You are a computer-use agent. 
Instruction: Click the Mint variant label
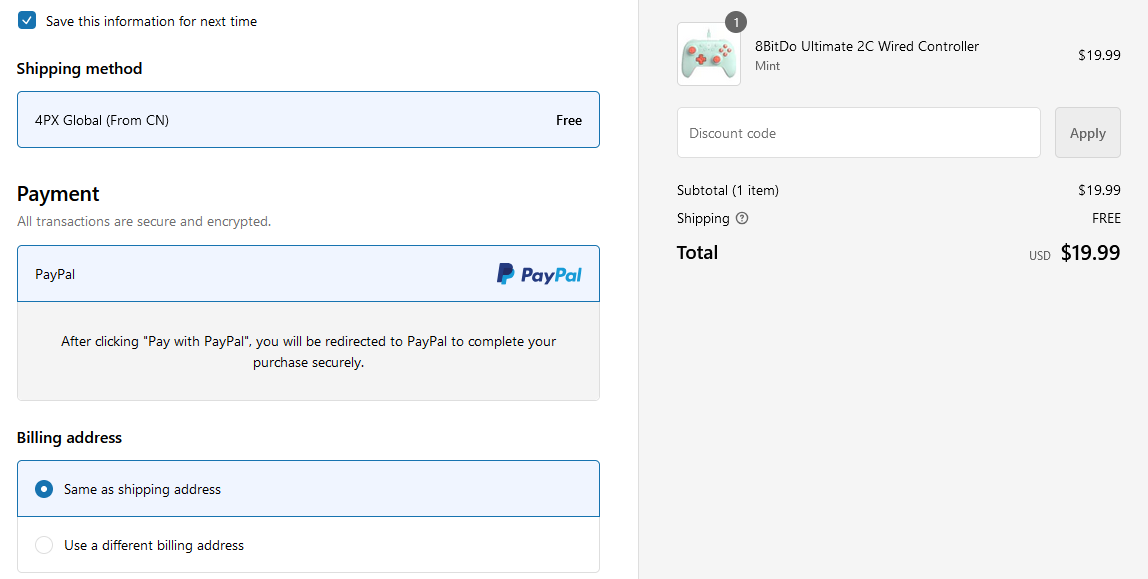(767, 66)
